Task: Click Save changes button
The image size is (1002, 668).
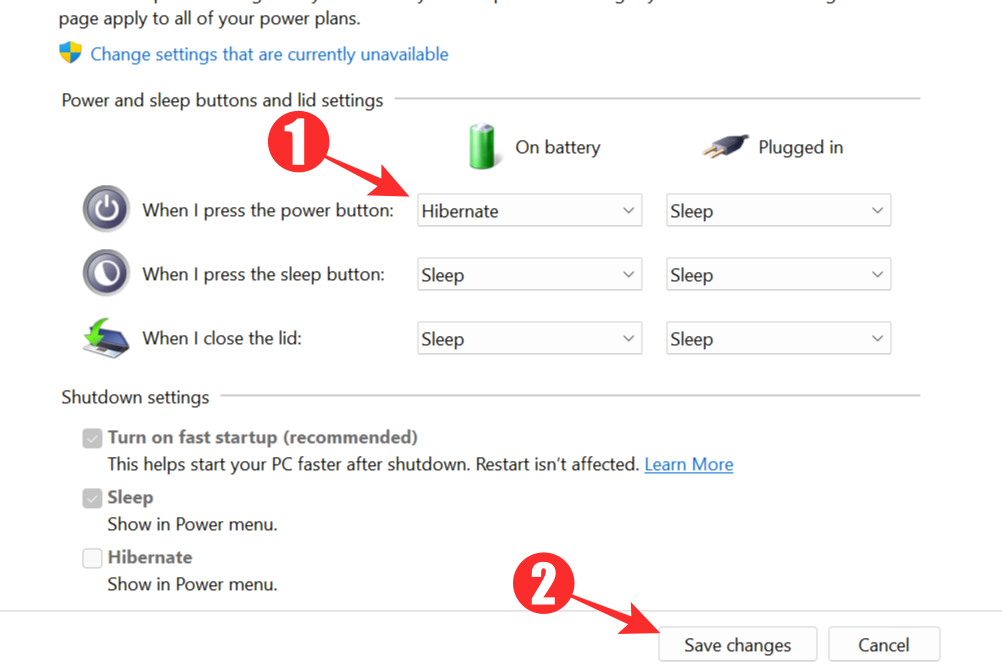Action: coord(737,645)
